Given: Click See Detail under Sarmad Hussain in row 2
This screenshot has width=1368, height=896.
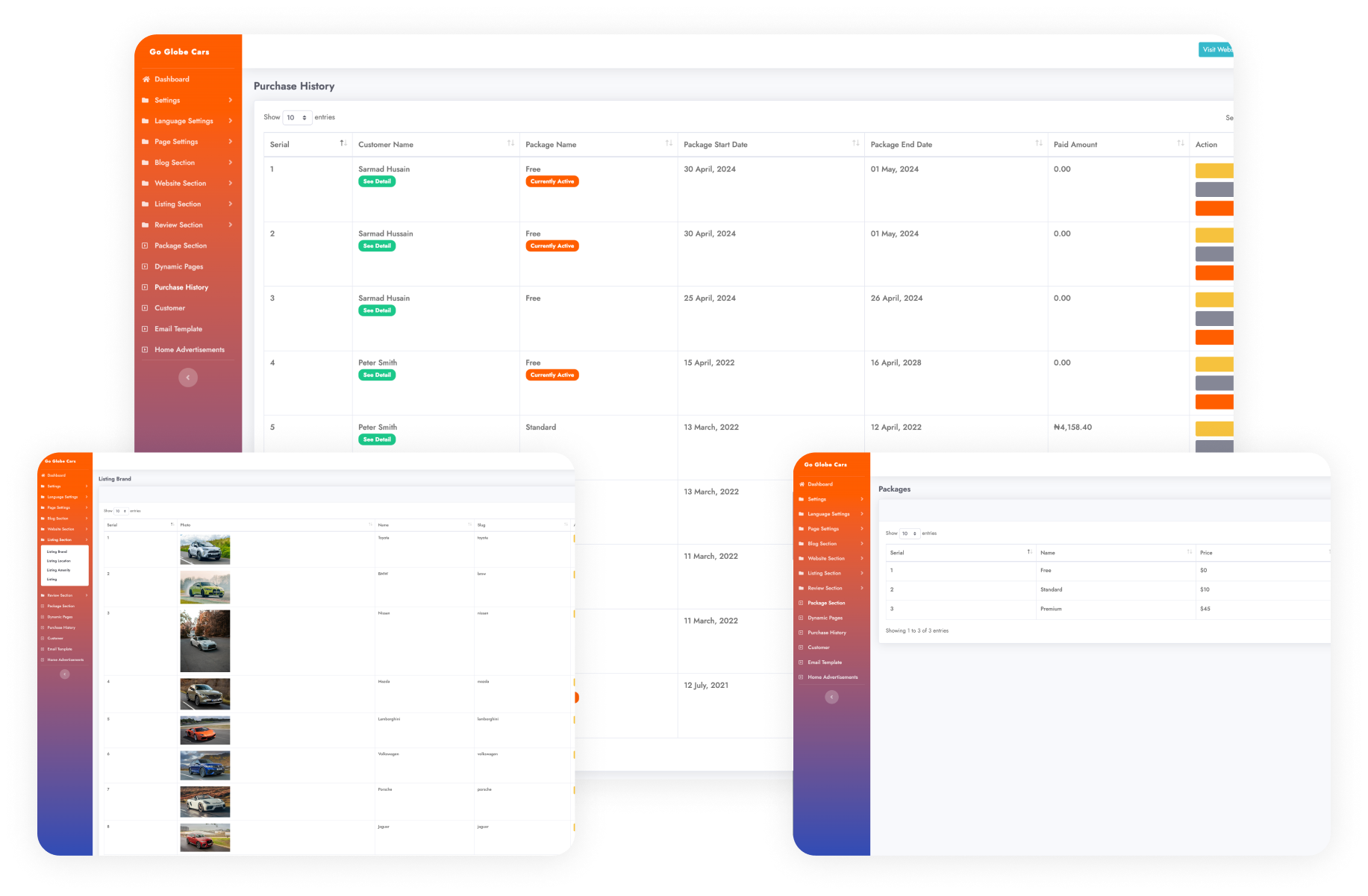Looking at the screenshot, I should 377,246.
